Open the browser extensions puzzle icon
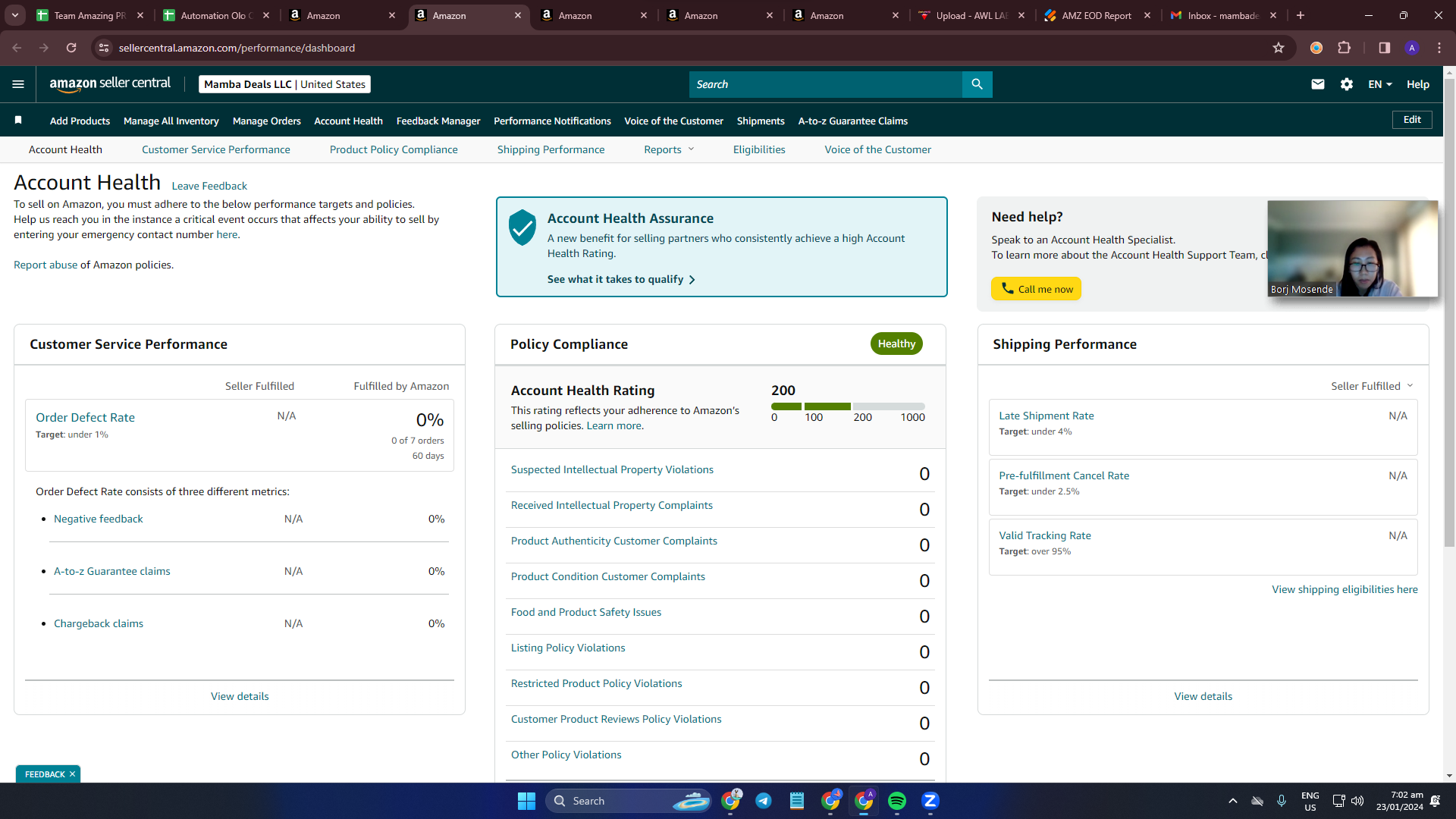This screenshot has height=819, width=1456. coord(1345,48)
